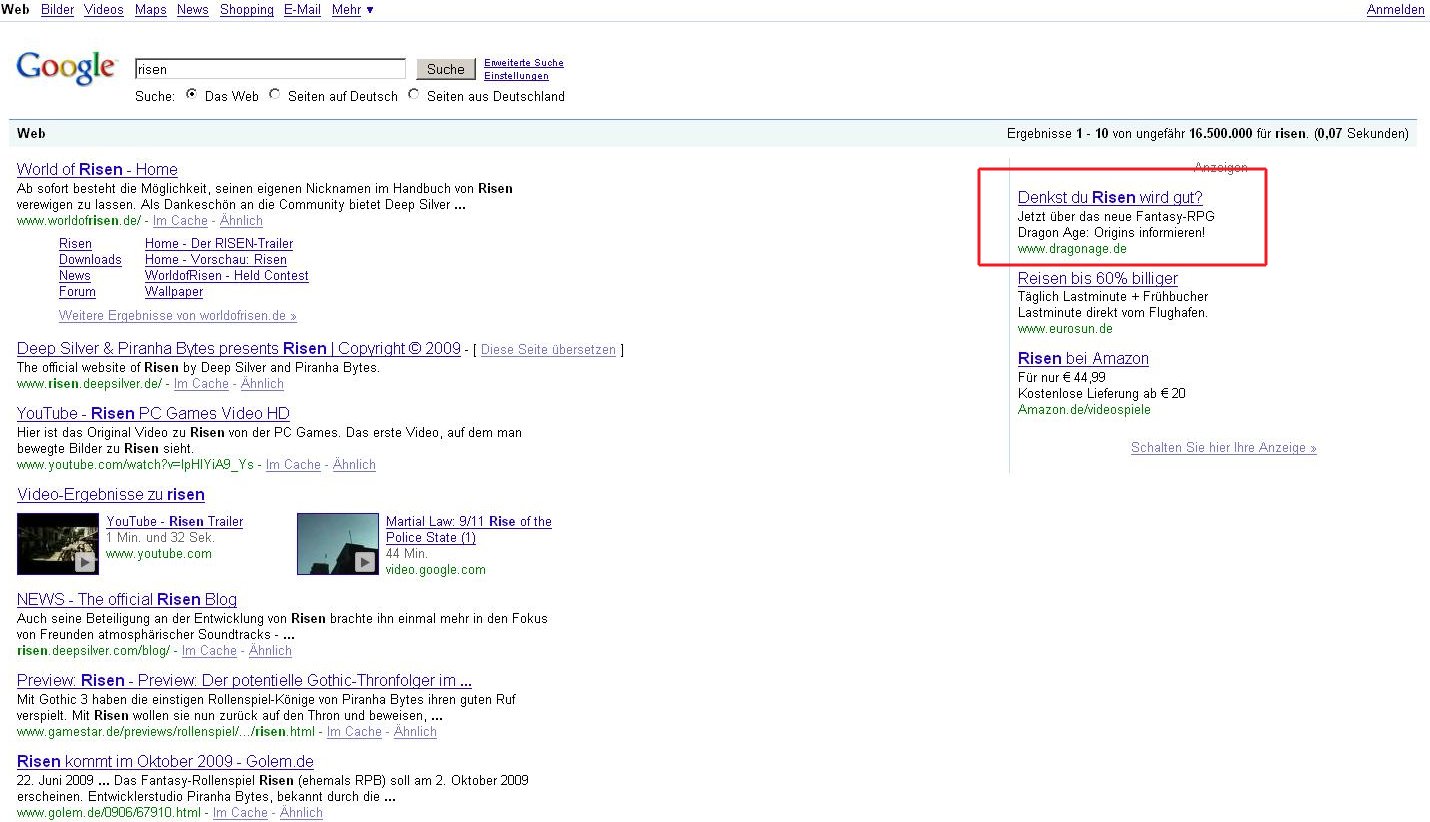Open News in top navigation

(x=192, y=9)
